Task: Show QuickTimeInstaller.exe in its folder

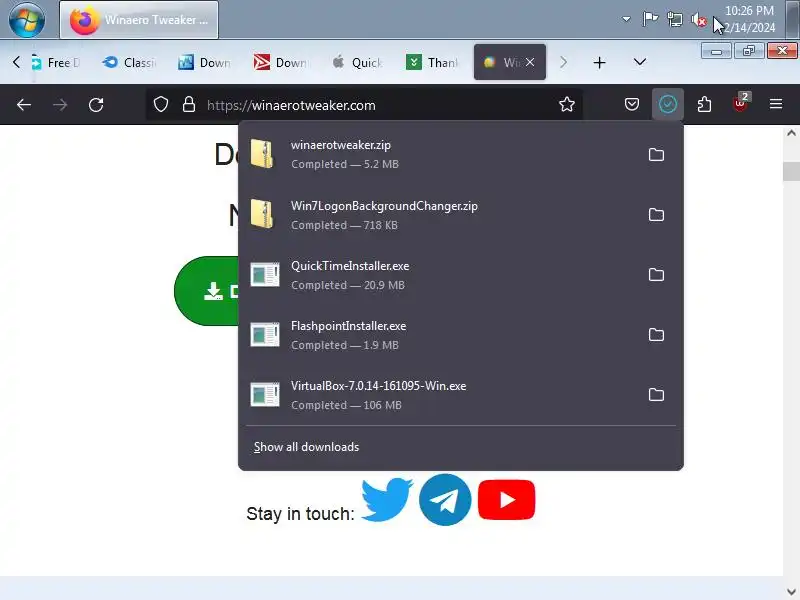Action: 656,275
